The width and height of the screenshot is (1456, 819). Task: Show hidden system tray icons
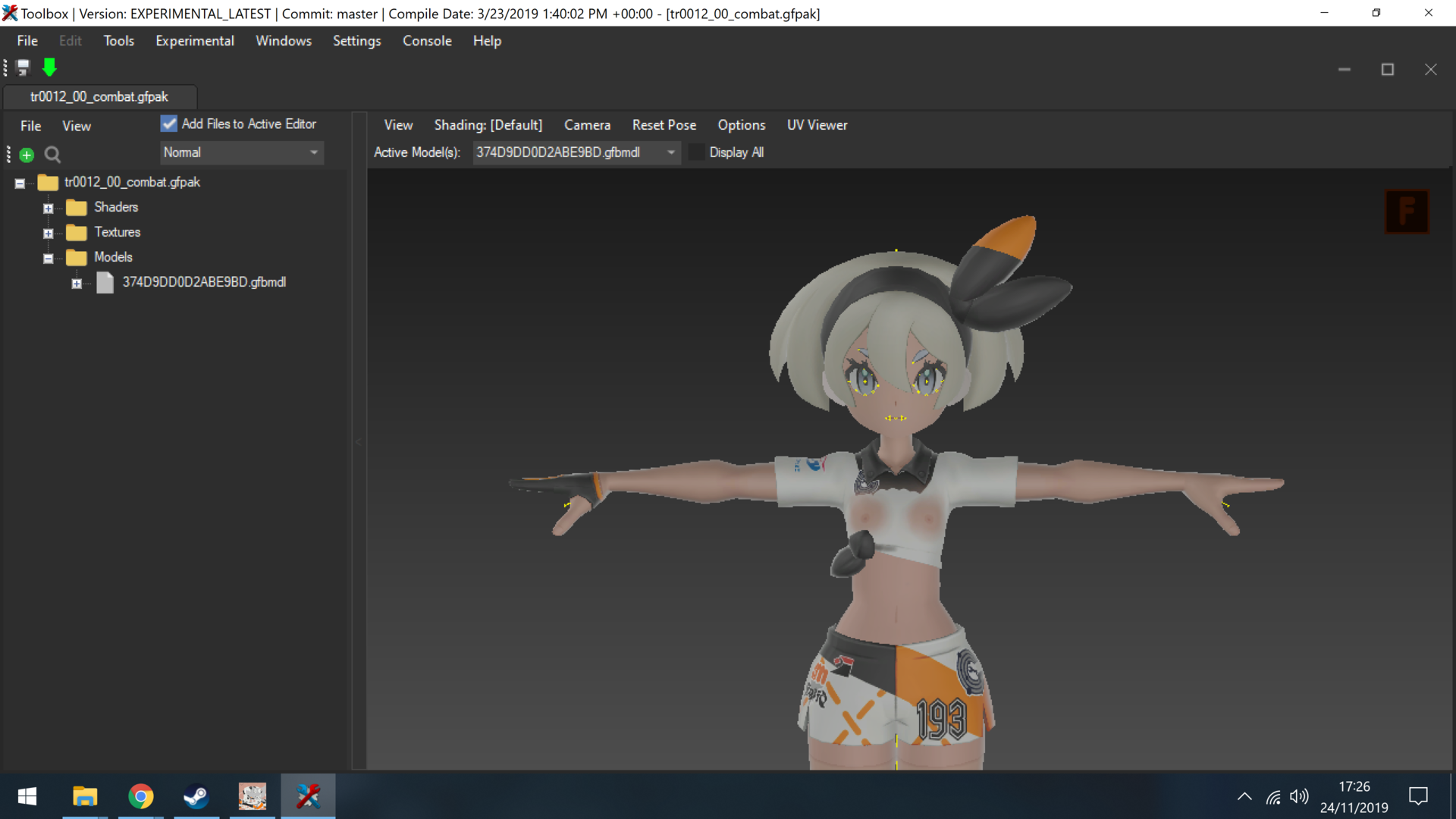[1244, 796]
